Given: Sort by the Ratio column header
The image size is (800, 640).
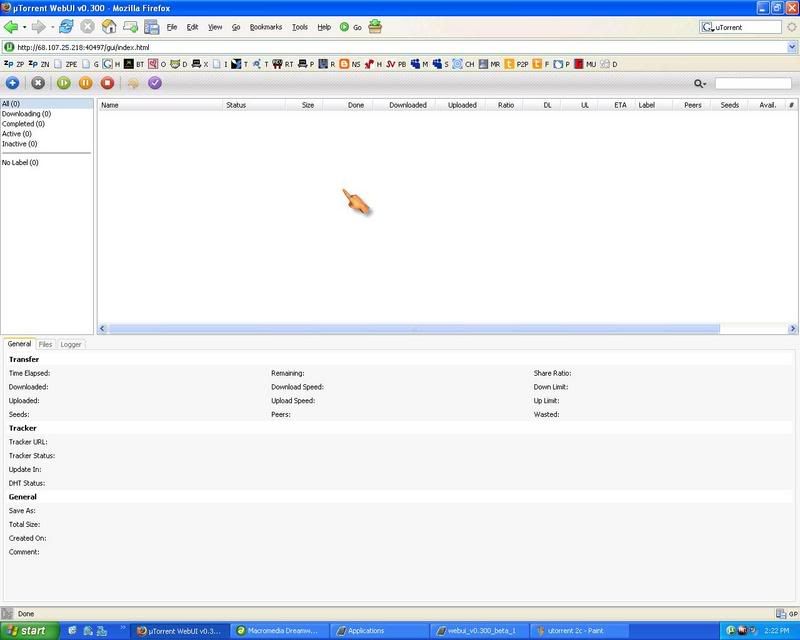Looking at the screenshot, I should point(504,105).
